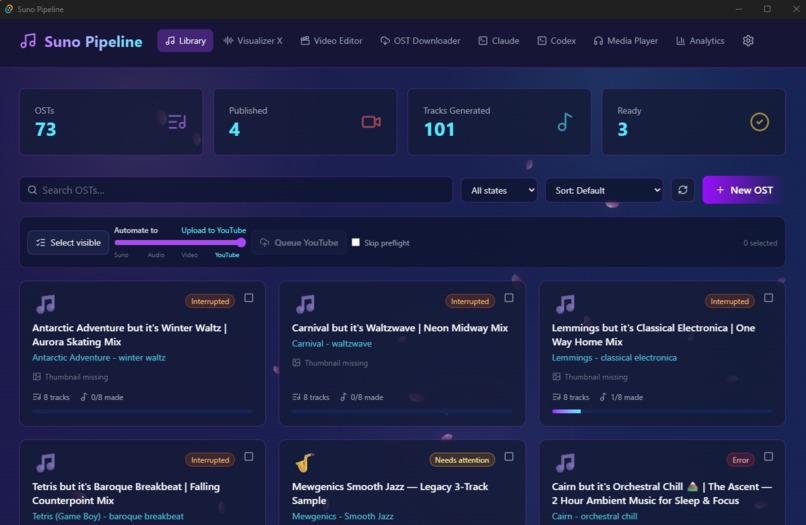Select the Mewgenics Smooth Jazz checkbox
The height and width of the screenshot is (525, 806).
[x=509, y=457]
